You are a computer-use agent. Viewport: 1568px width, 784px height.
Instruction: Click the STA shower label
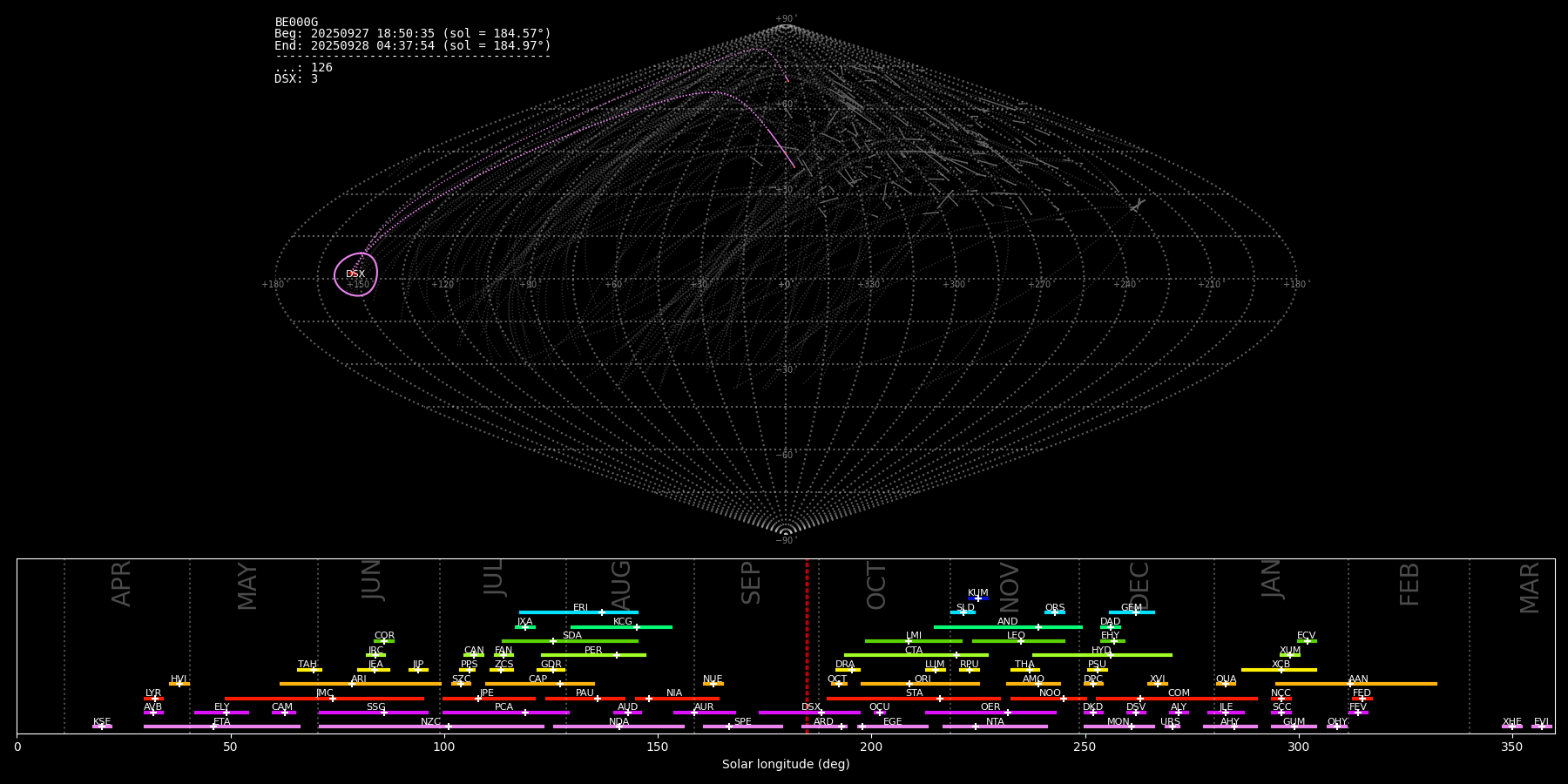pyautogui.click(x=914, y=693)
